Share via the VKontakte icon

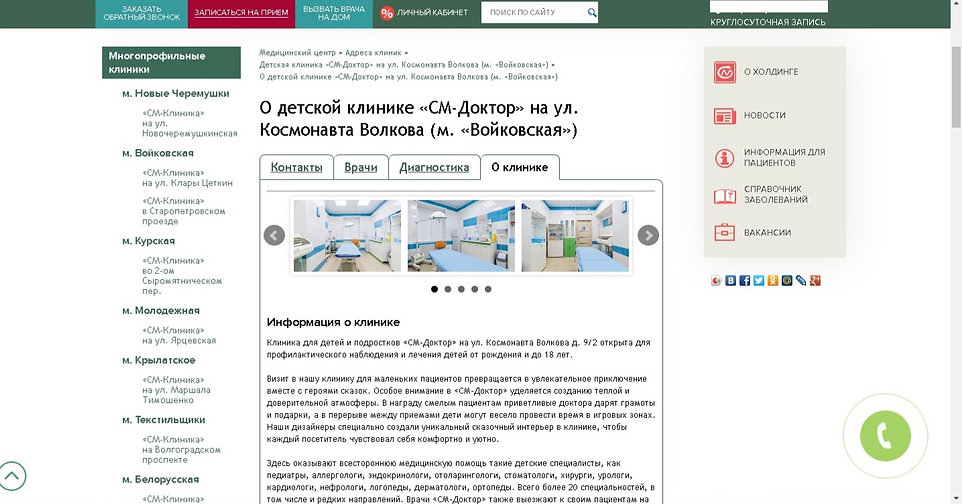click(x=730, y=281)
